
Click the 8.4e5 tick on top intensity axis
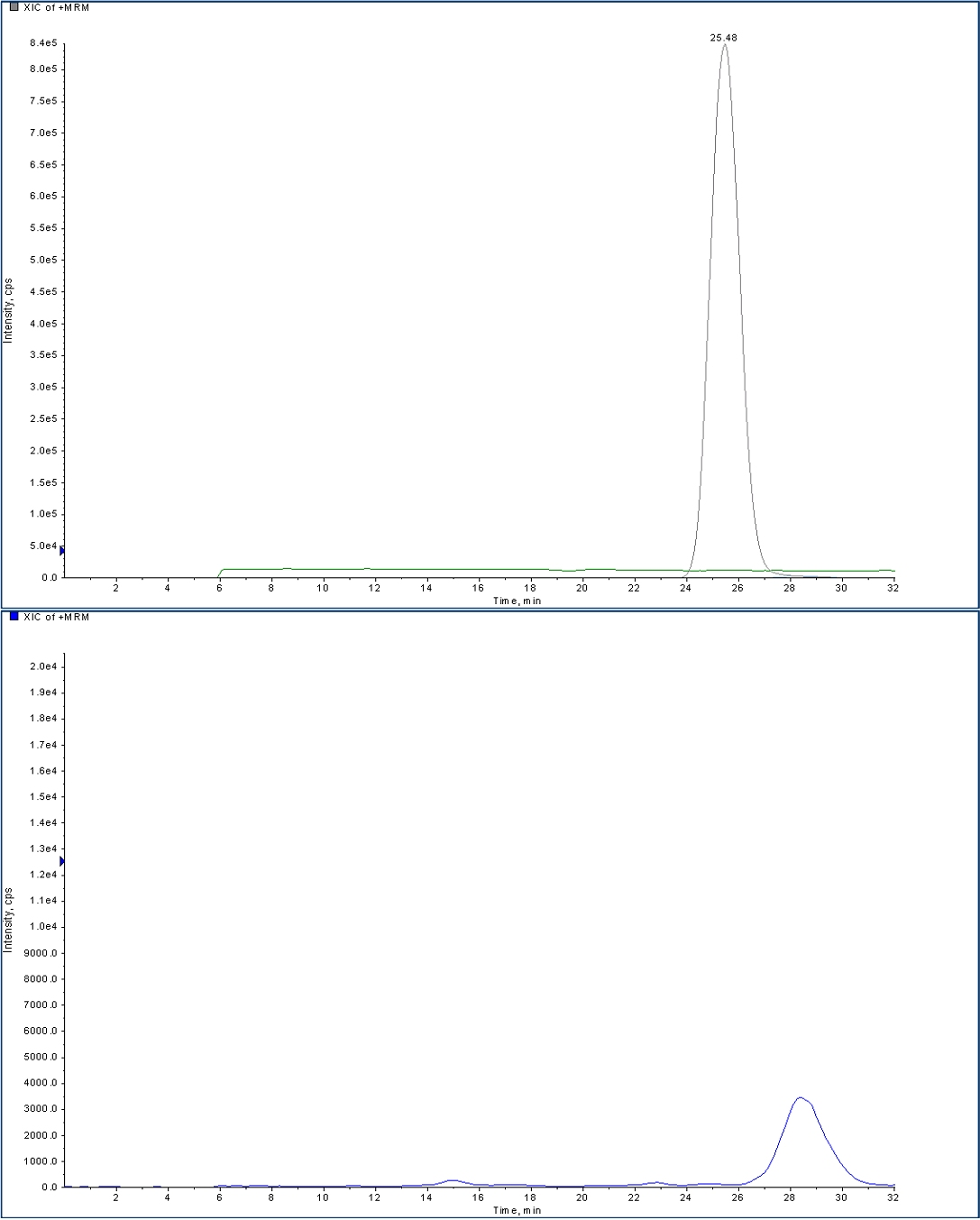tap(42, 43)
